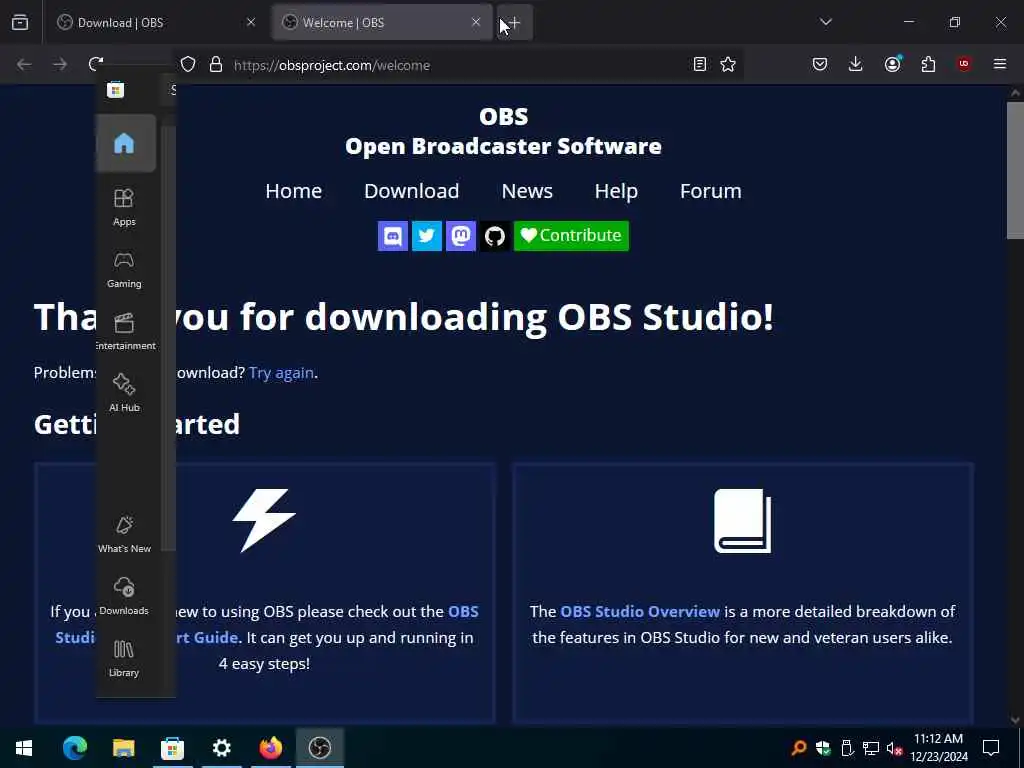The height and width of the screenshot is (768, 1024).
Task: Go forward with the browser arrow
Action: 60,64
